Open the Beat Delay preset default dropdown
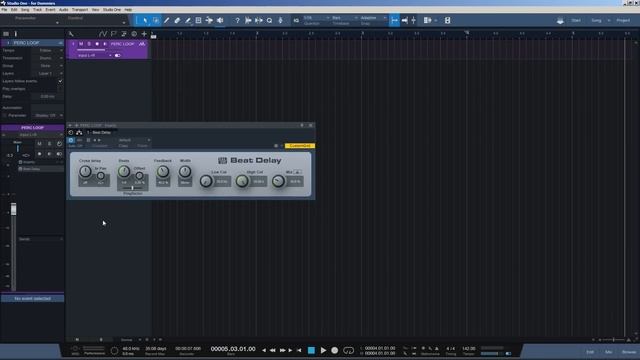 click(x=133, y=140)
